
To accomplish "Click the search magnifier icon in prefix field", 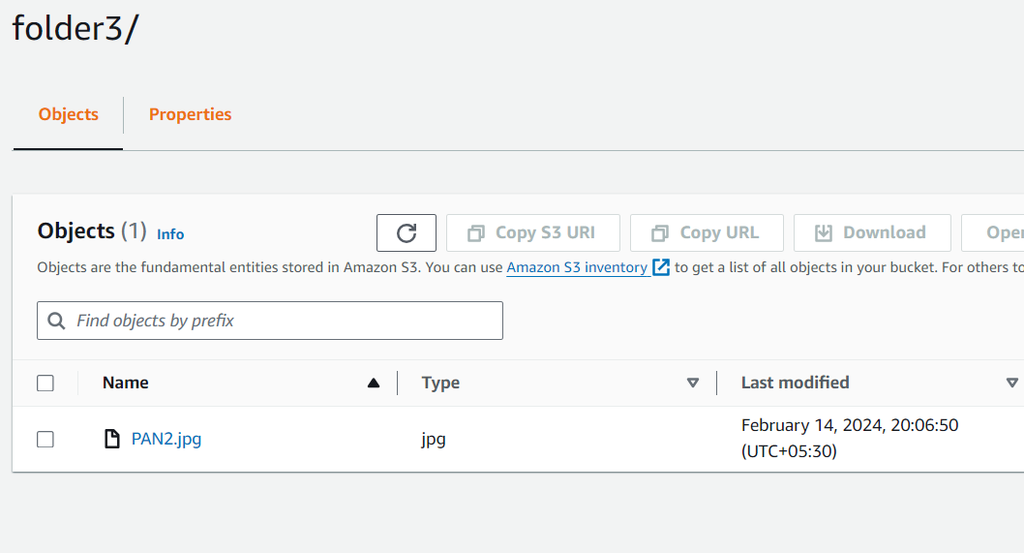I will 56,321.
